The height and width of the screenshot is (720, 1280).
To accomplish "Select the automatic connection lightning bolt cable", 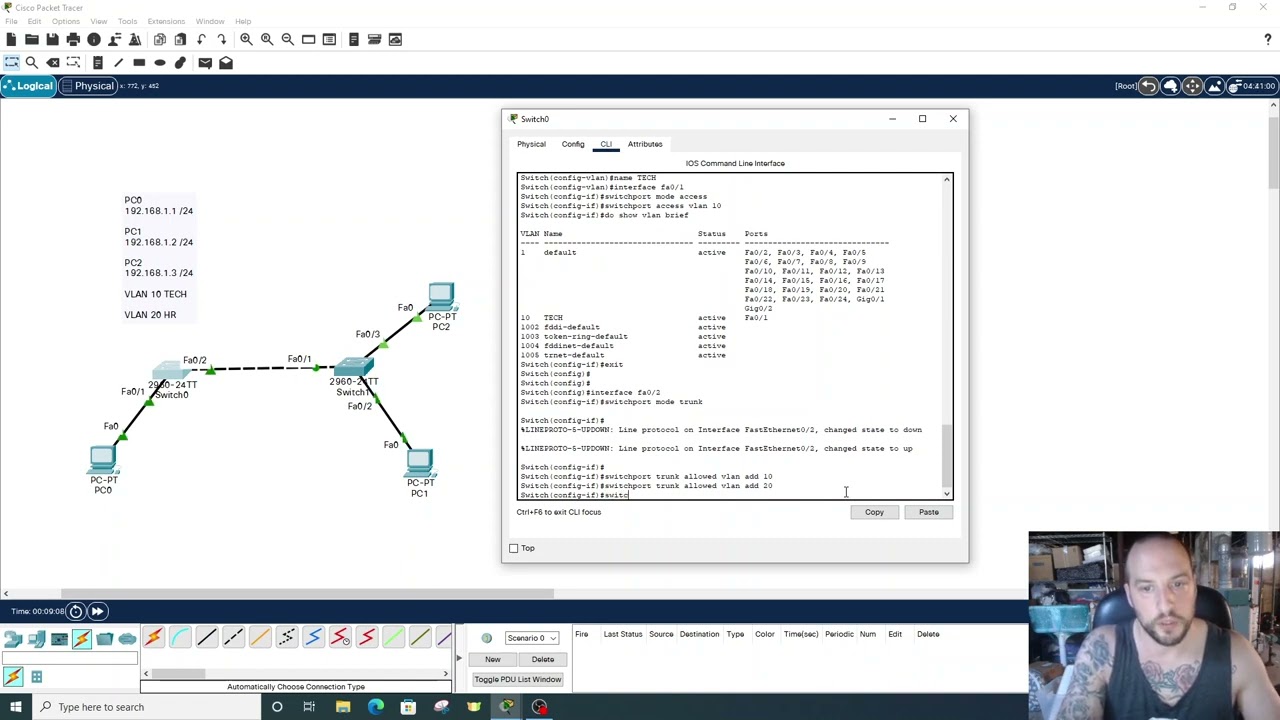I will click(x=153, y=638).
